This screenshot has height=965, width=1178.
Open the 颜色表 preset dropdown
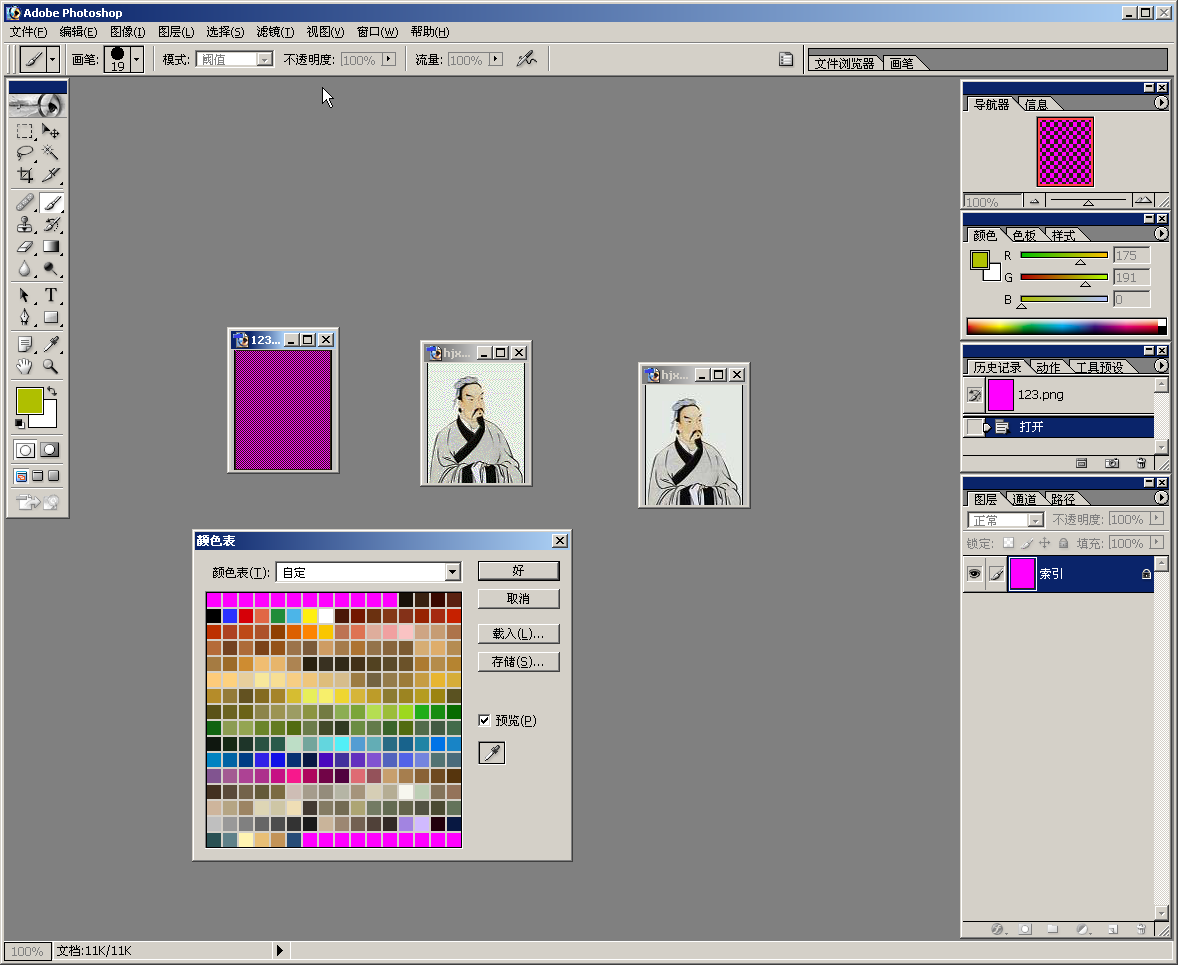pos(452,572)
